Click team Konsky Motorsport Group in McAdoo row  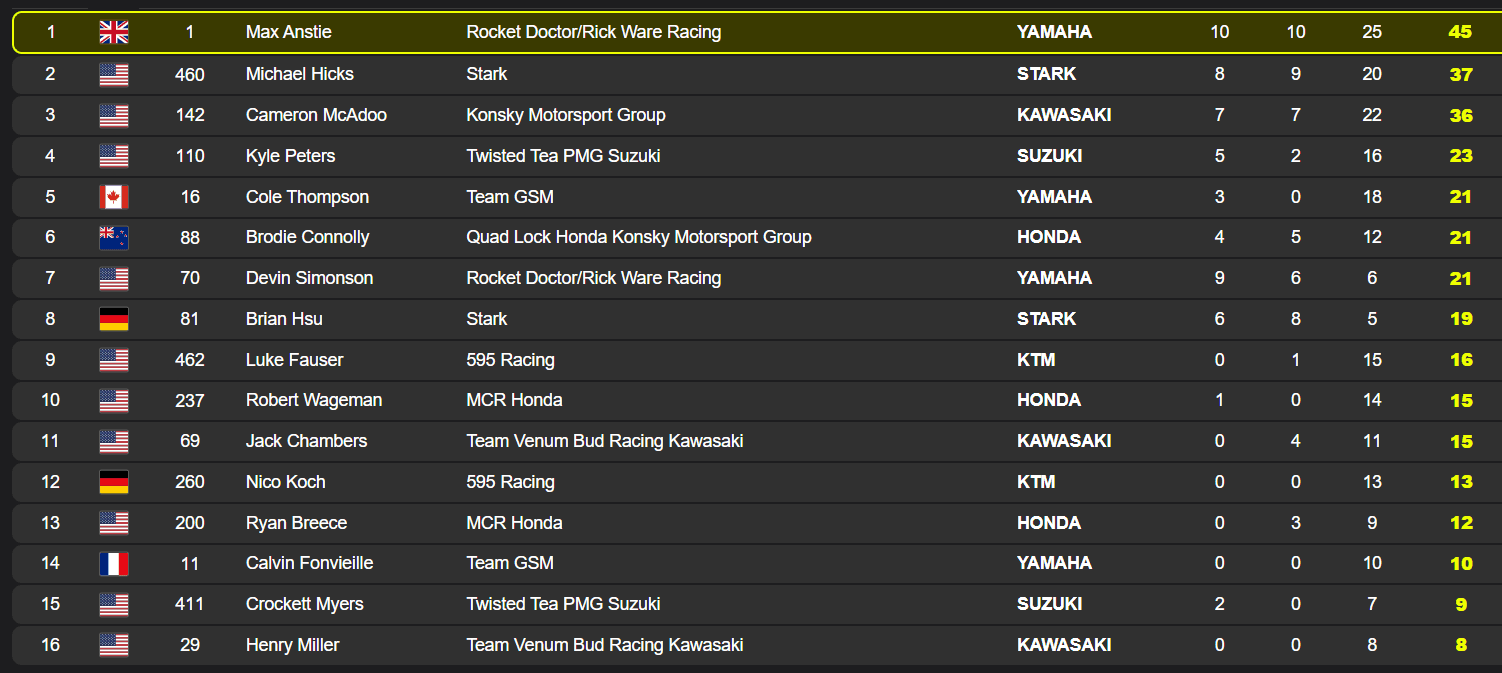[x=566, y=115]
